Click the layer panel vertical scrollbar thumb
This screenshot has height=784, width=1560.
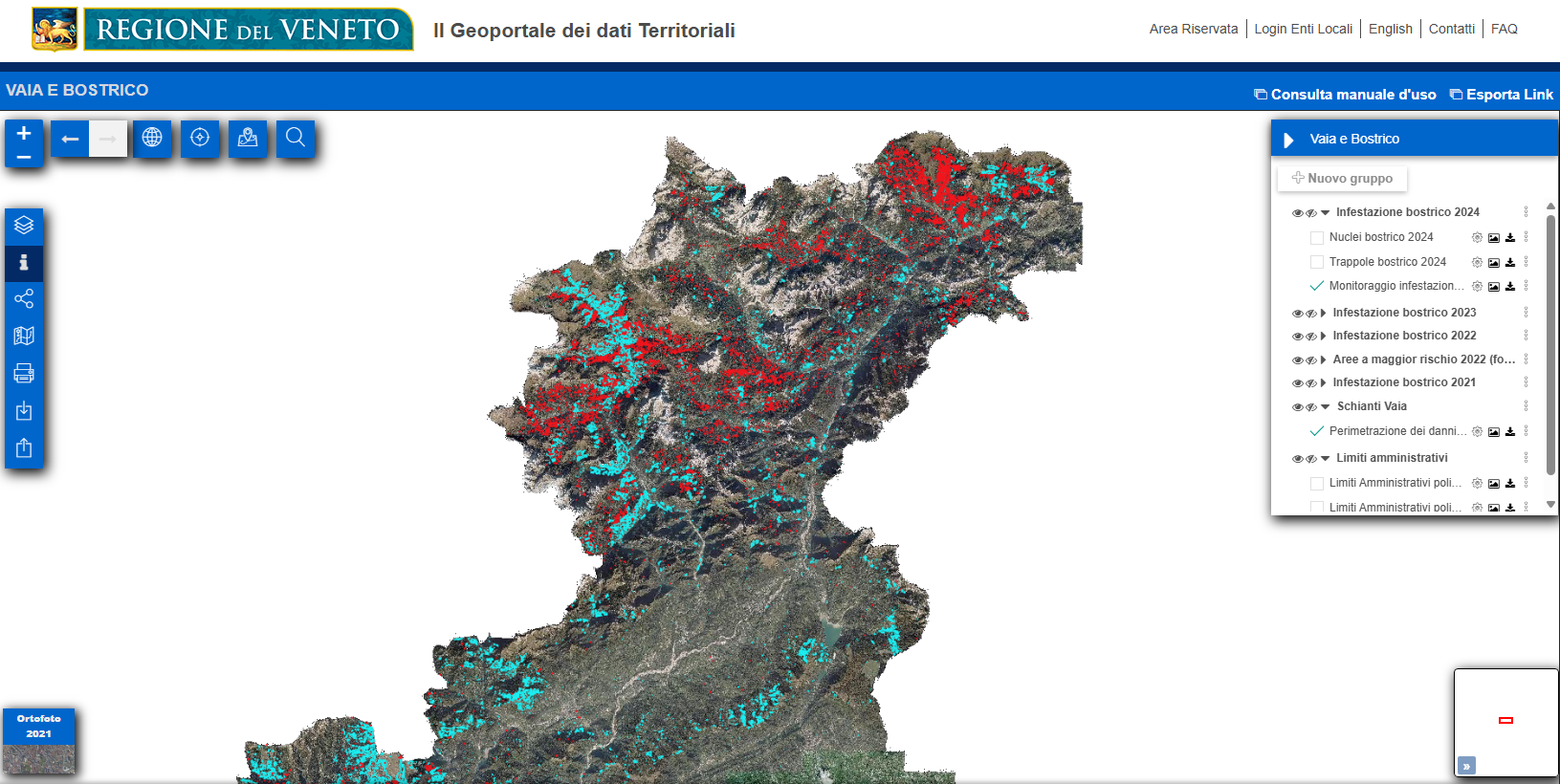tap(1550, 344)
